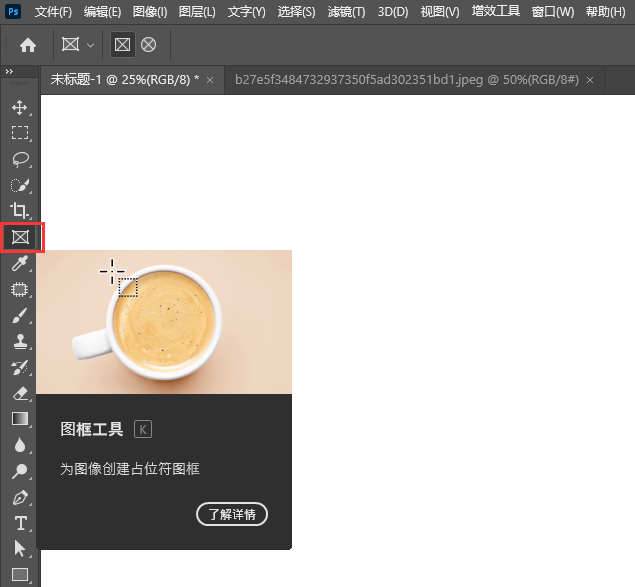Choose elliptical frame option in options bar

(148, 45)
